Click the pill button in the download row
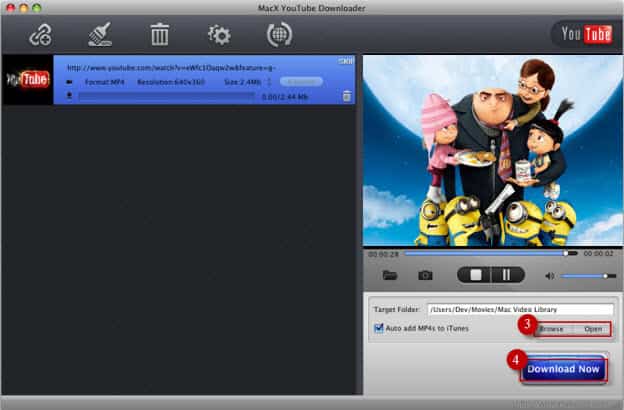 click(x=301, y=82)
